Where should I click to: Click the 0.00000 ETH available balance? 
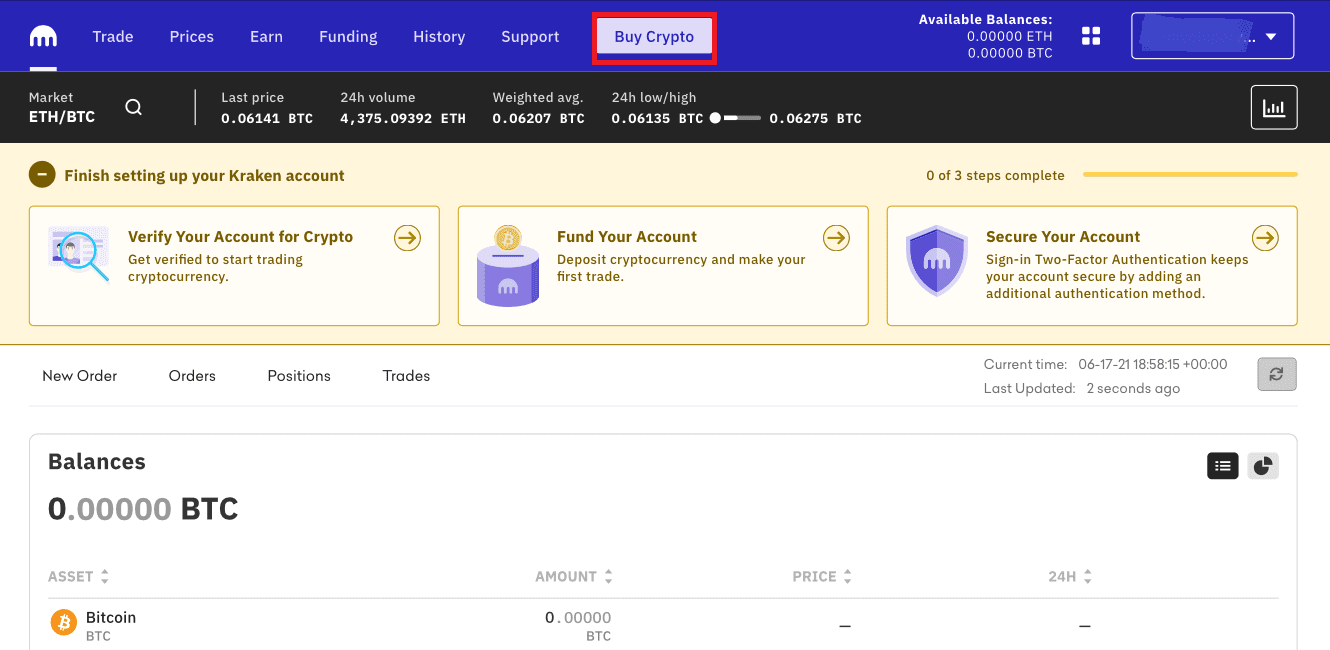(x=1010, y=36)
